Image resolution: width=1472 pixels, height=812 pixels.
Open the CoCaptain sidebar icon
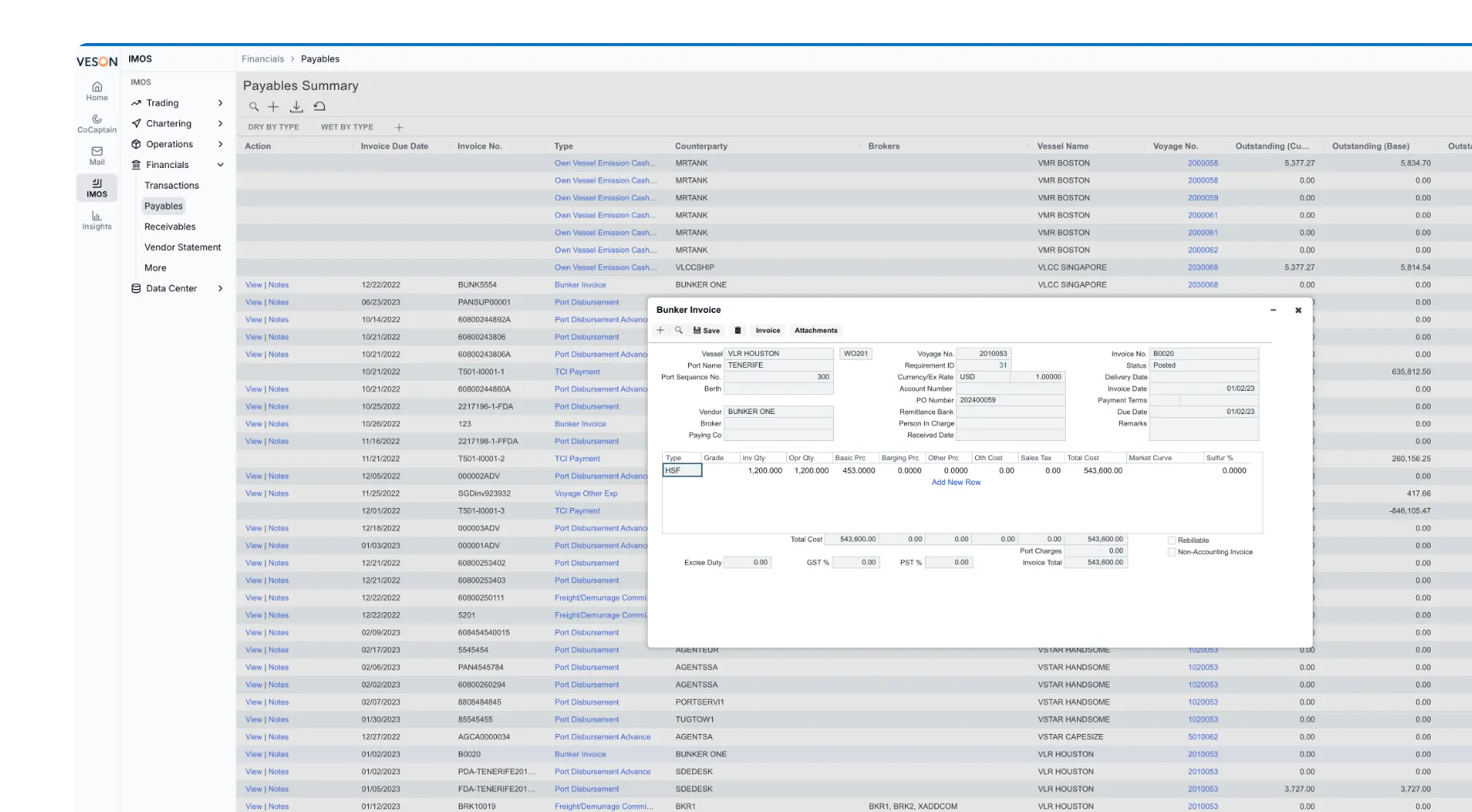[x=96, y=123]
